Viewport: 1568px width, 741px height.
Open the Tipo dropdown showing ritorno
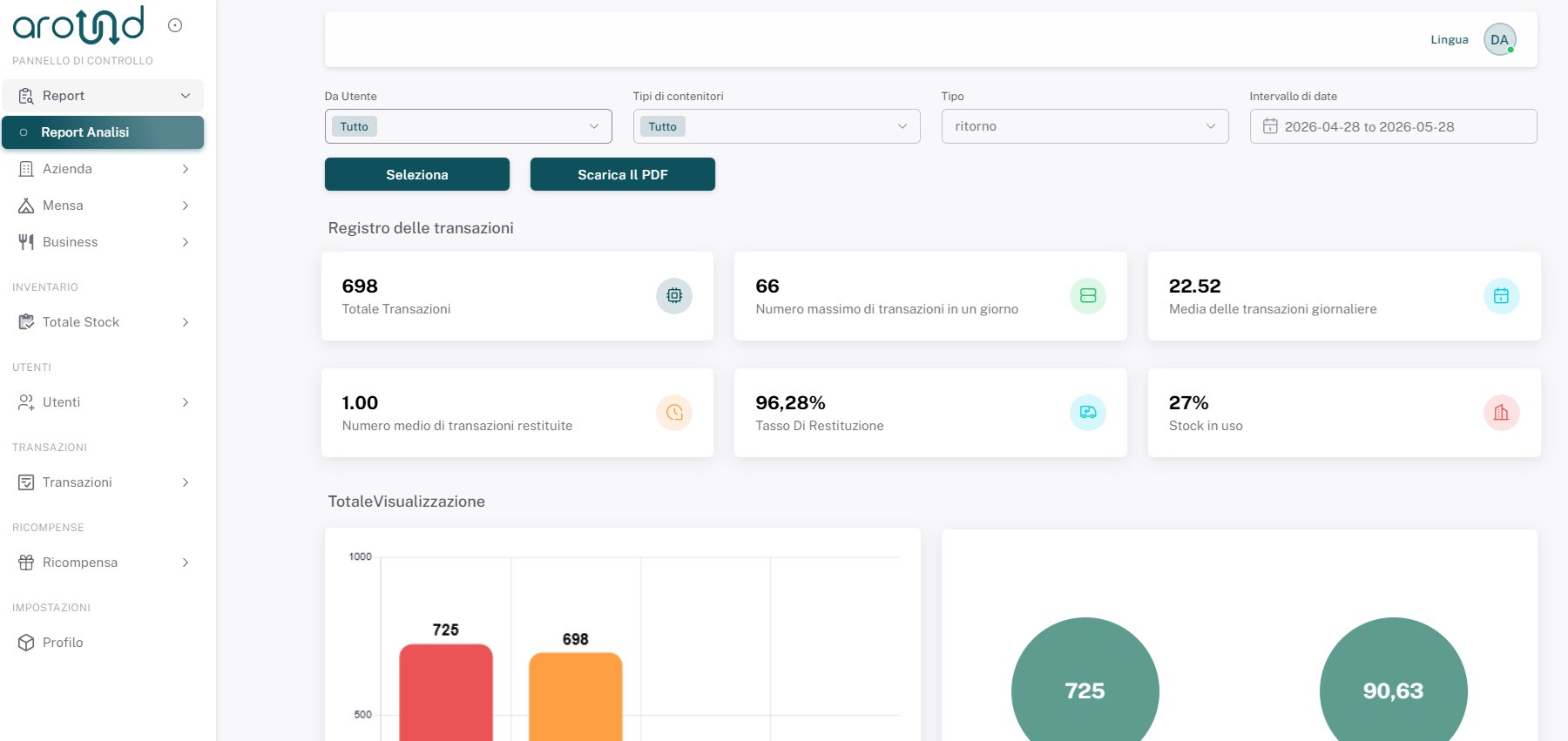click(x=1085, y=126)
